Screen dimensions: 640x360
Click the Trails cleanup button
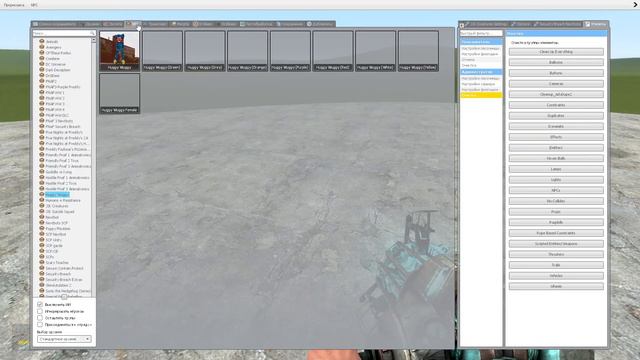(x=556, y=265)
